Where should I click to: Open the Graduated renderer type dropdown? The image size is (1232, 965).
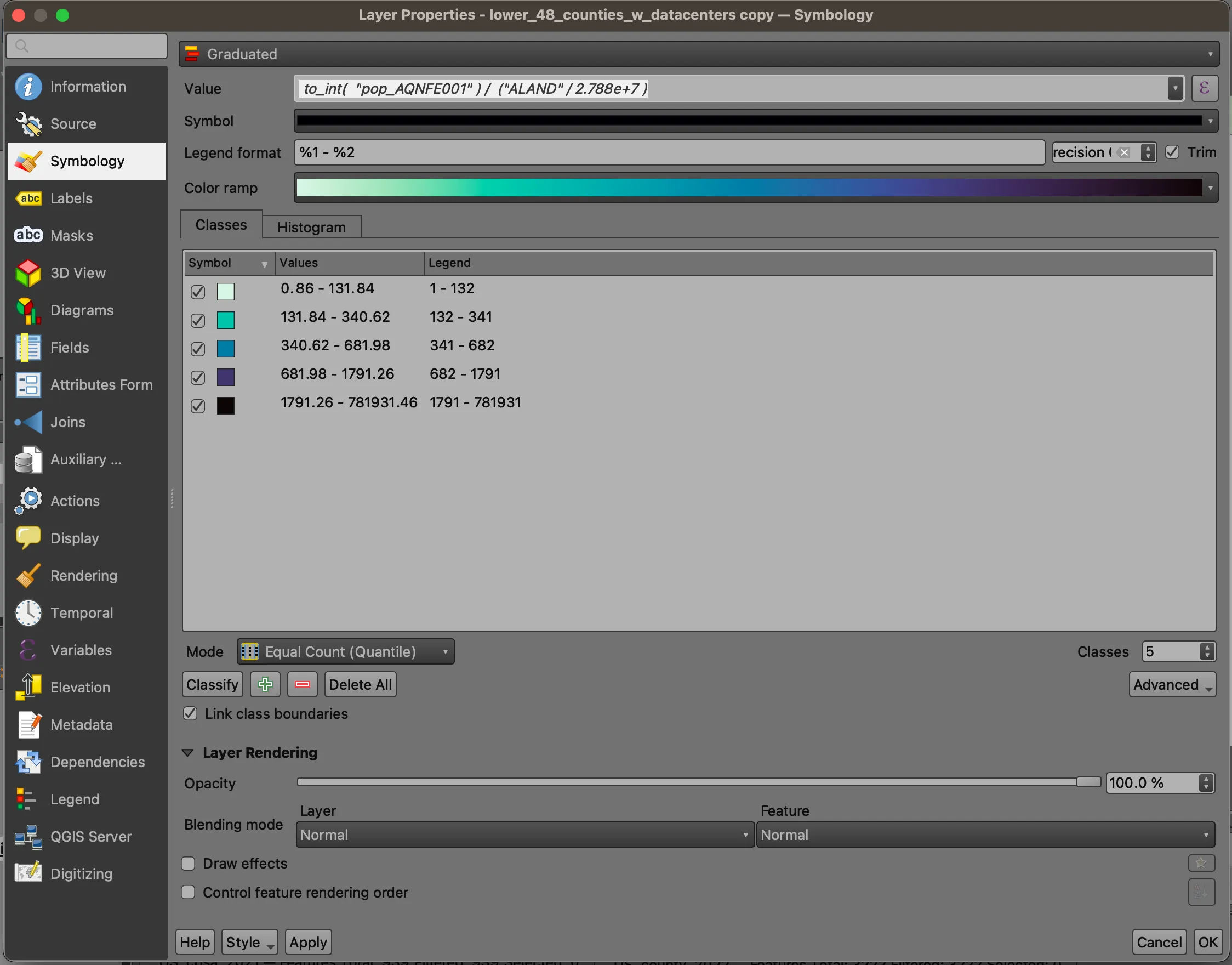point(698,54)
